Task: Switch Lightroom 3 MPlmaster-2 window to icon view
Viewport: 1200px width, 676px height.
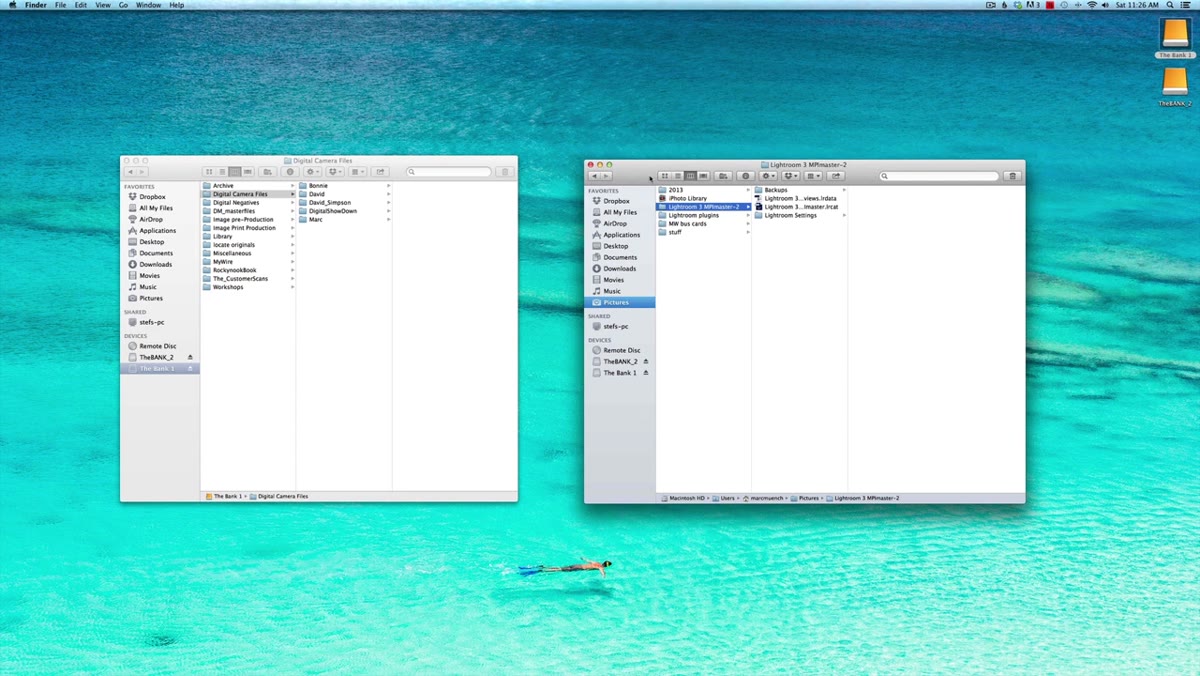Action: coord(665,176)
